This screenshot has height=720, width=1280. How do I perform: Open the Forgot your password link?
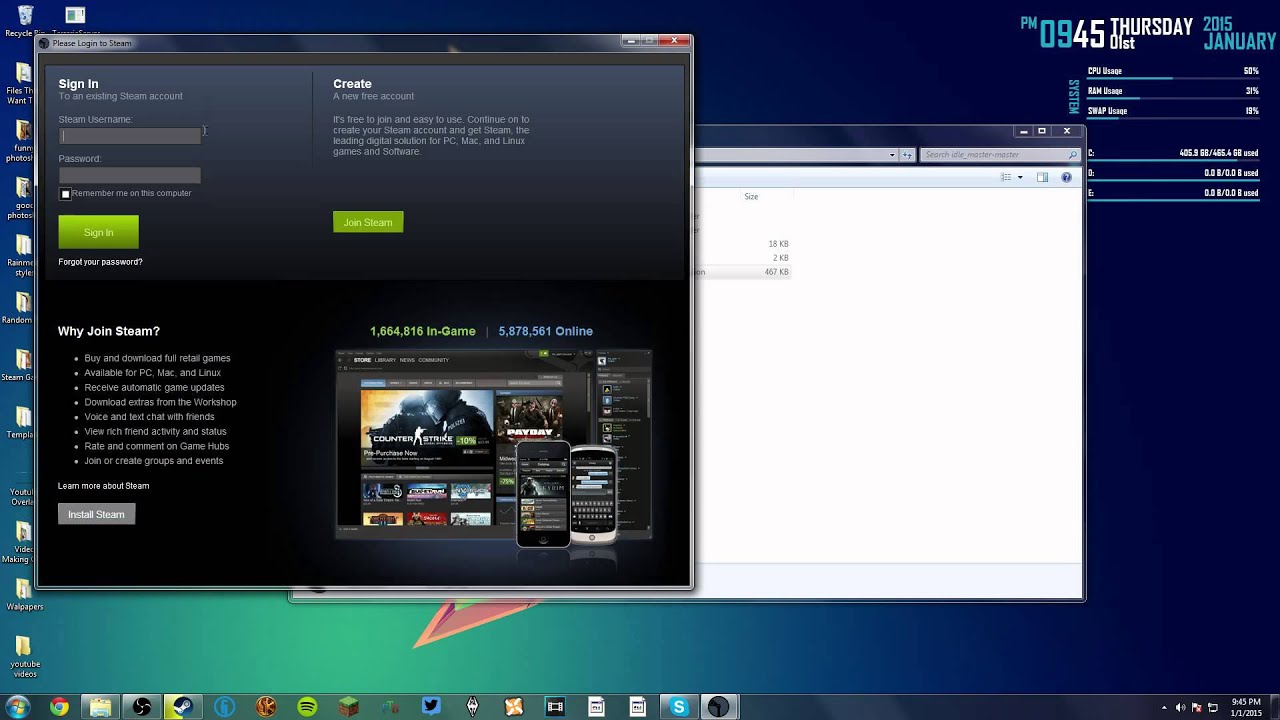click(x=100, y=262)
